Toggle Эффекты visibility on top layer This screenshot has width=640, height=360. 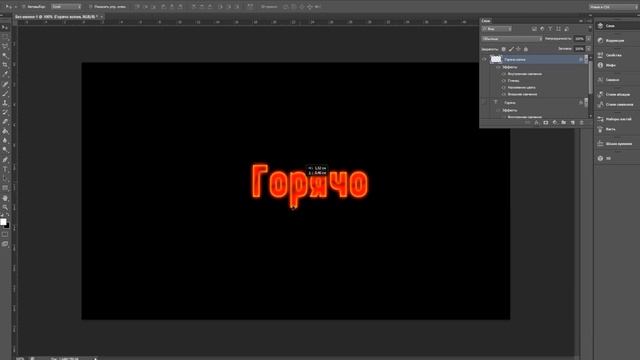[498, 67]
